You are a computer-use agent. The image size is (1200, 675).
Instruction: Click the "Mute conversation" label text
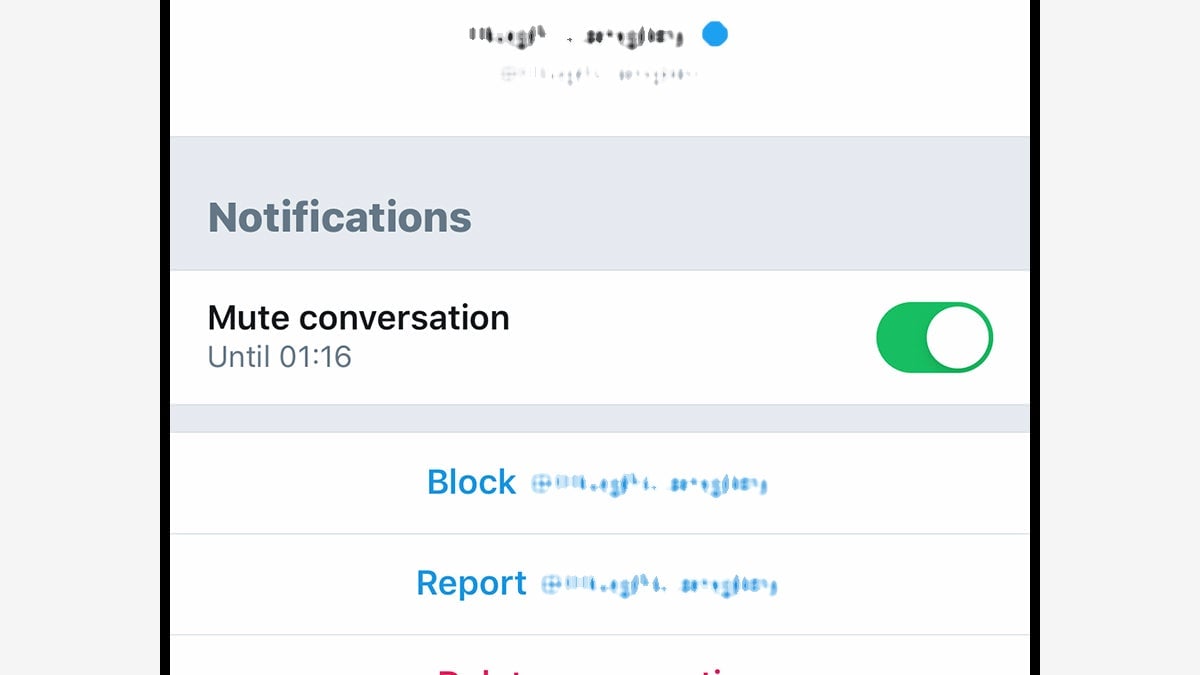[x=358, y=318]
